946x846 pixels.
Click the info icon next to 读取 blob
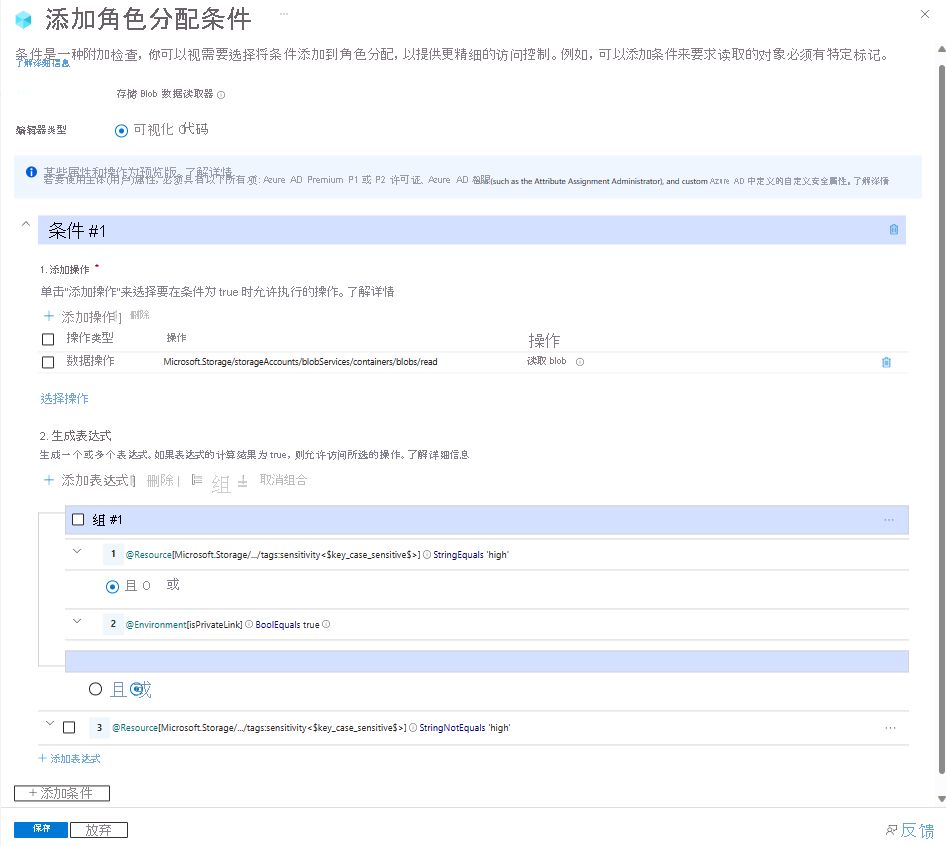580,362
